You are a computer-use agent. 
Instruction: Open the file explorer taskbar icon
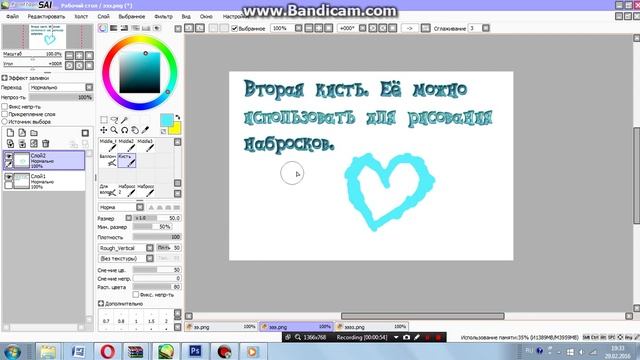[48, 351]
